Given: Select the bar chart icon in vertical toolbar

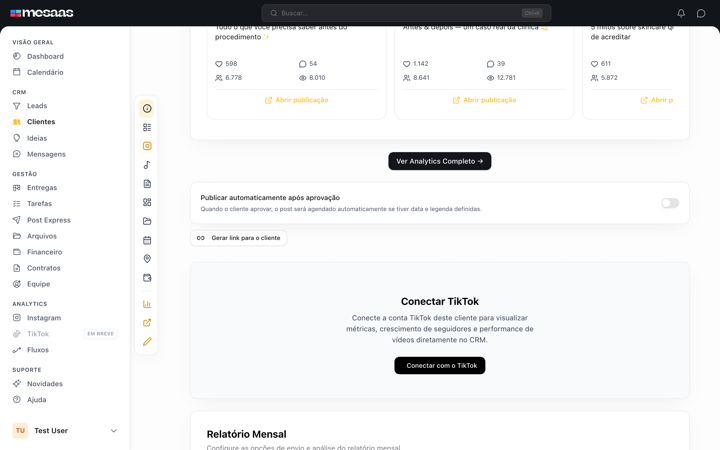Looking at the screenshot, I should 147,304.
